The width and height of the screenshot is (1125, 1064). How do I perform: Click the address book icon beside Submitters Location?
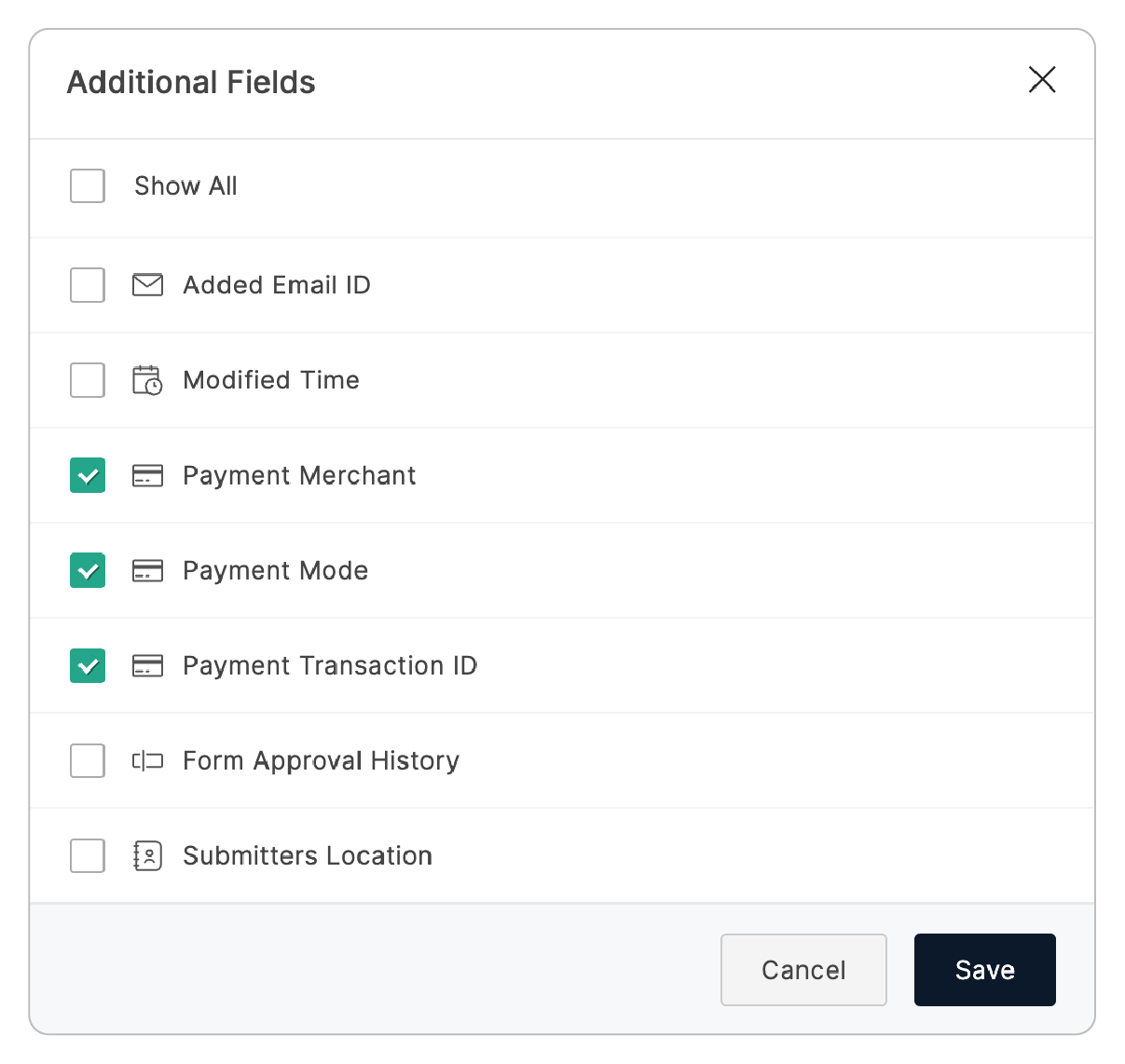pyautogui.click(x=147, y=855)
